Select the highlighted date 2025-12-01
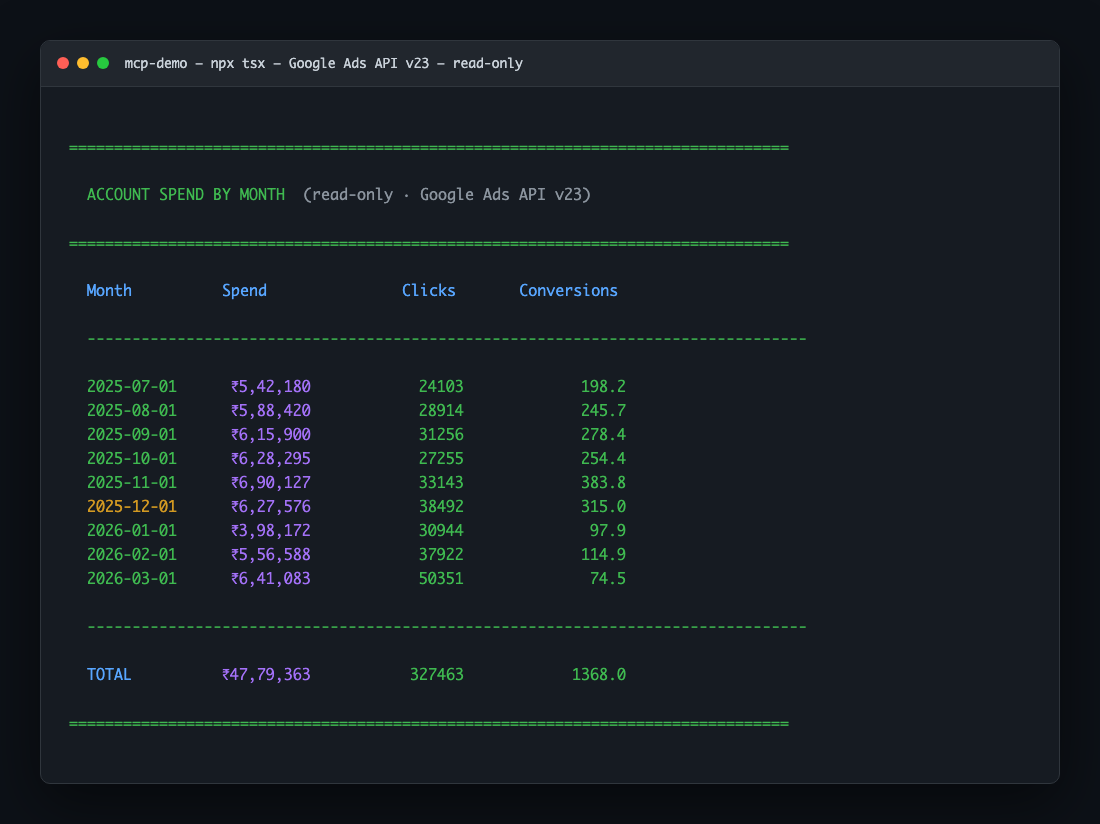The image size is (1100, 824). [132, 506]
